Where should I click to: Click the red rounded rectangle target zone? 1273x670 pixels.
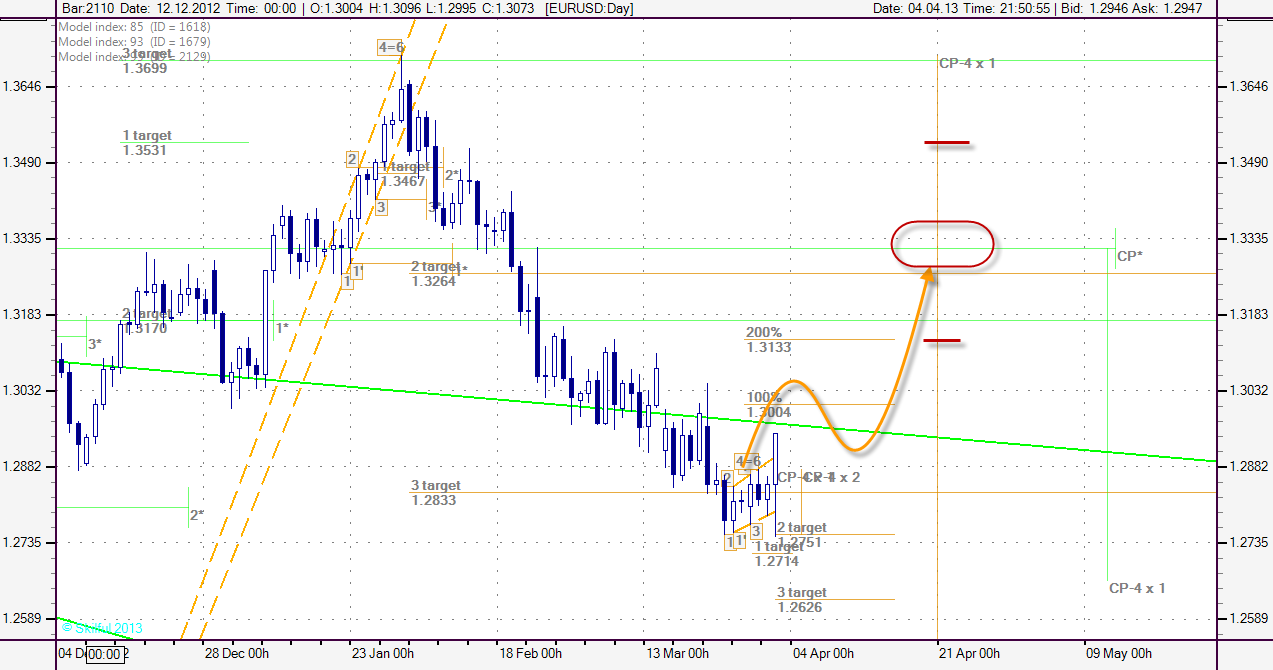[942, 243]
